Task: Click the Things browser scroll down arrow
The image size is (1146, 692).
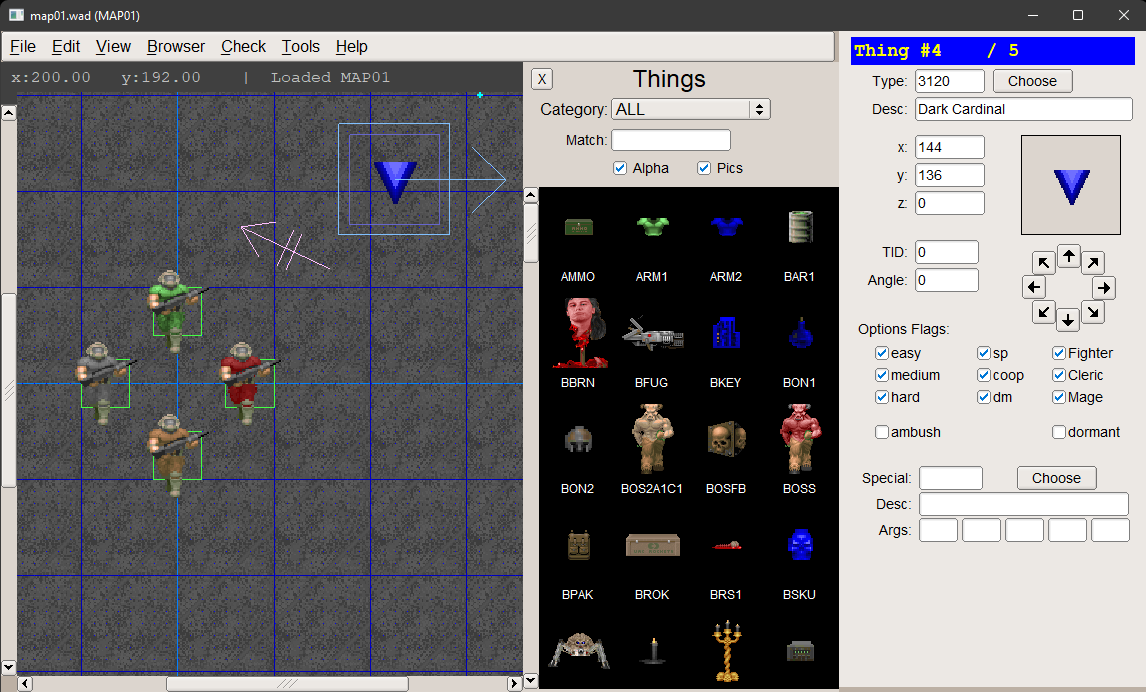Action: coord(531,681)
